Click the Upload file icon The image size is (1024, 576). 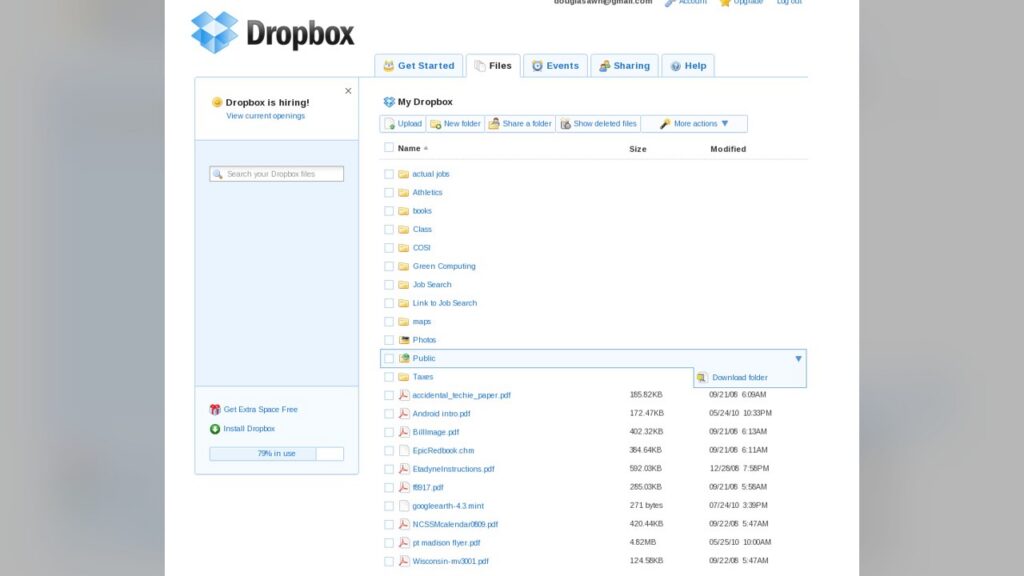[x=390, y=124]
